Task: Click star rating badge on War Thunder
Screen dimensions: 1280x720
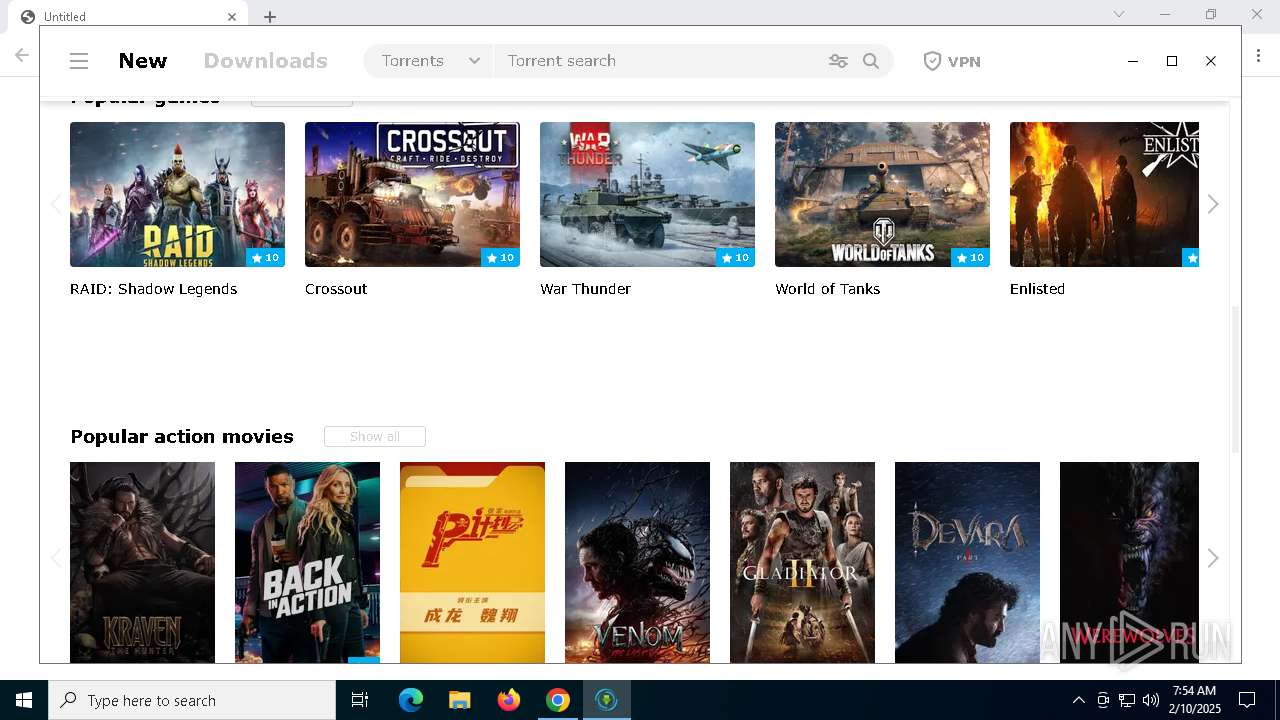Action: tap(735, 257)
